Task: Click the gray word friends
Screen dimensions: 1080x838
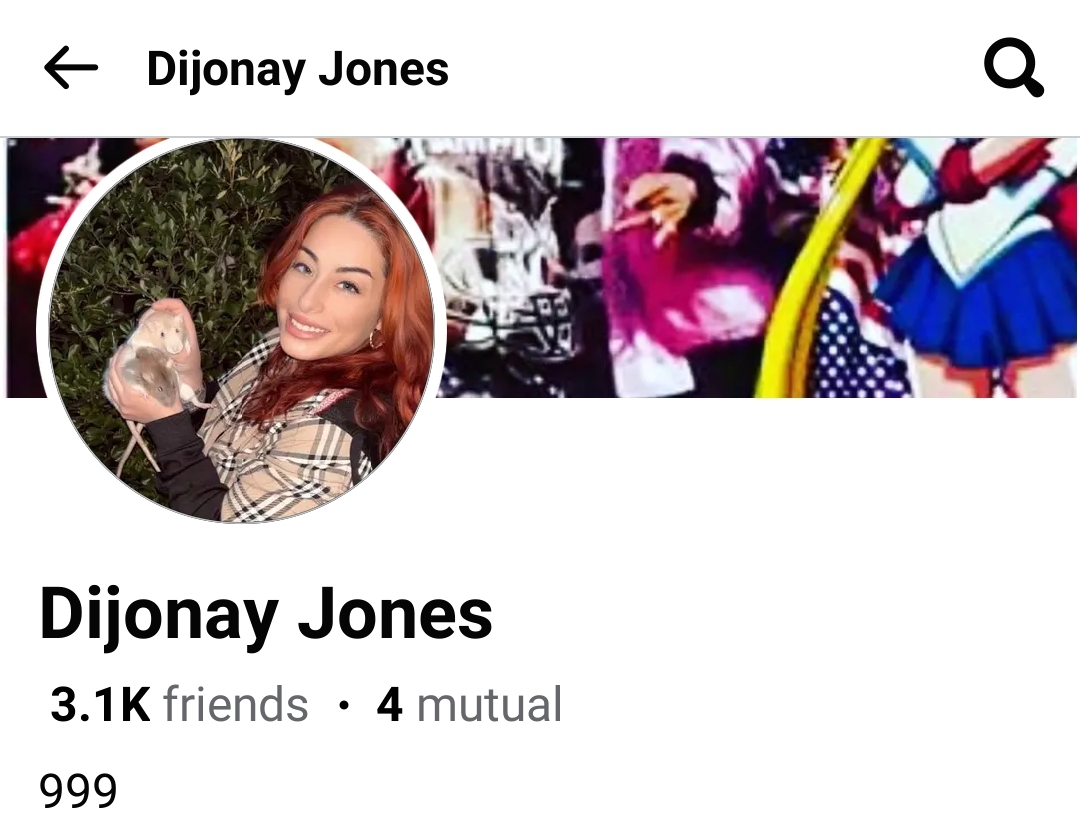Action: click(236, 704)
